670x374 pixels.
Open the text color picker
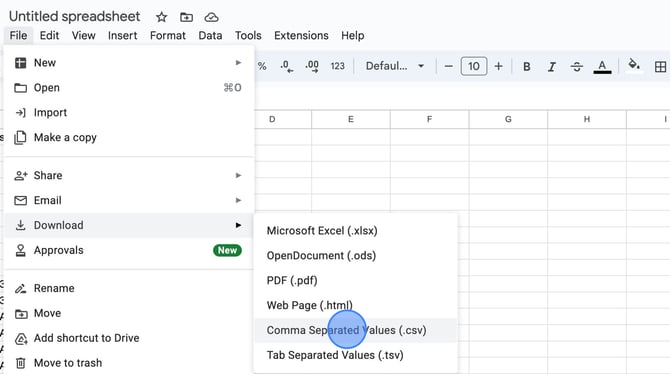602,66
